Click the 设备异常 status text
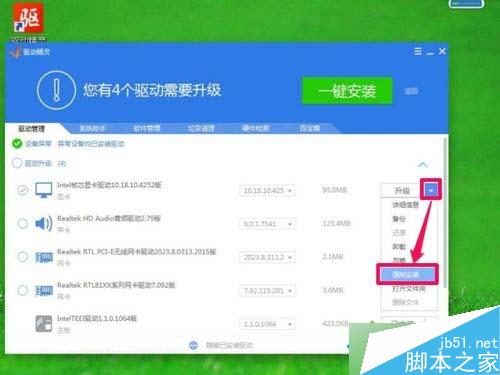The width and height of the screenshot is (500, 375). coord(38,144)
